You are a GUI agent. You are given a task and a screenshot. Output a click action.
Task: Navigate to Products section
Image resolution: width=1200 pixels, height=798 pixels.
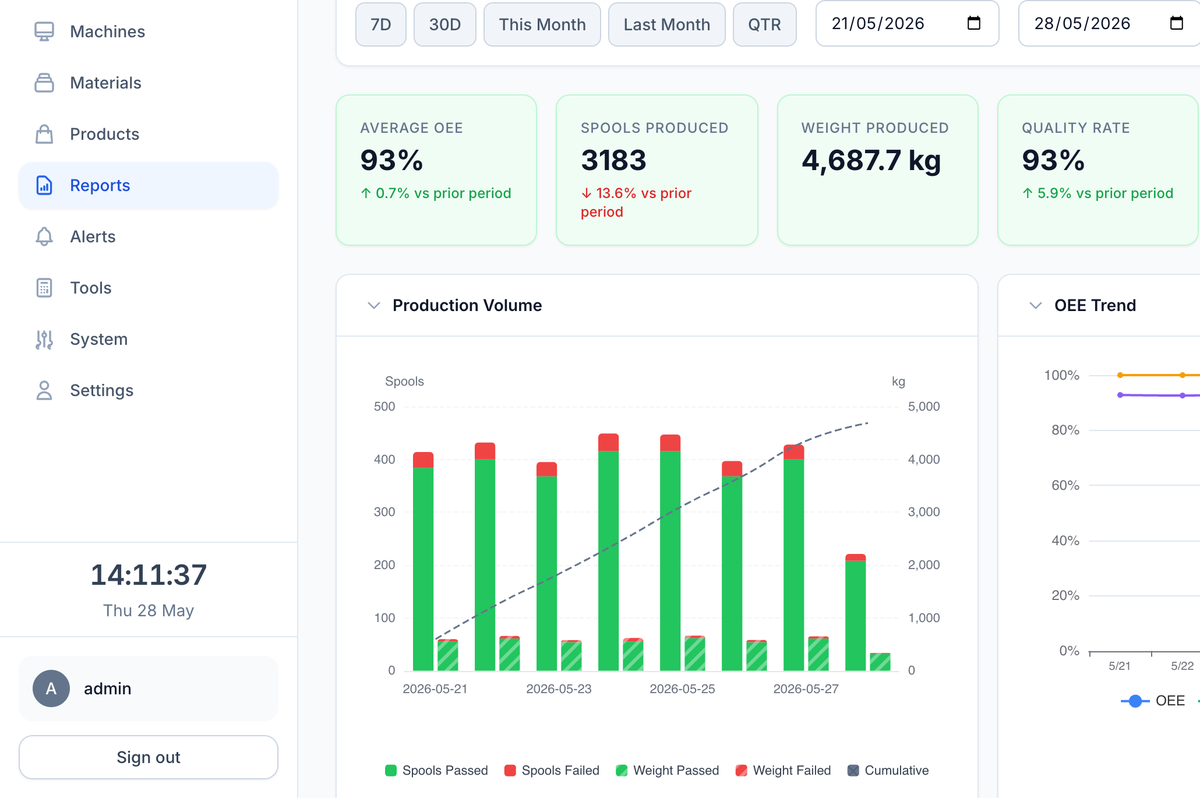coord(148,134)
